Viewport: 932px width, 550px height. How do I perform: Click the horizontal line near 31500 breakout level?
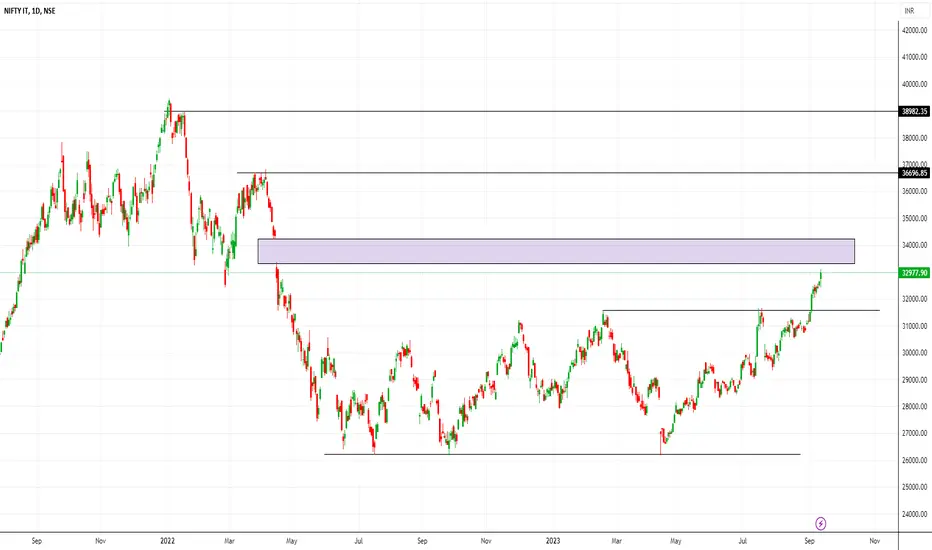click(741, 310)
